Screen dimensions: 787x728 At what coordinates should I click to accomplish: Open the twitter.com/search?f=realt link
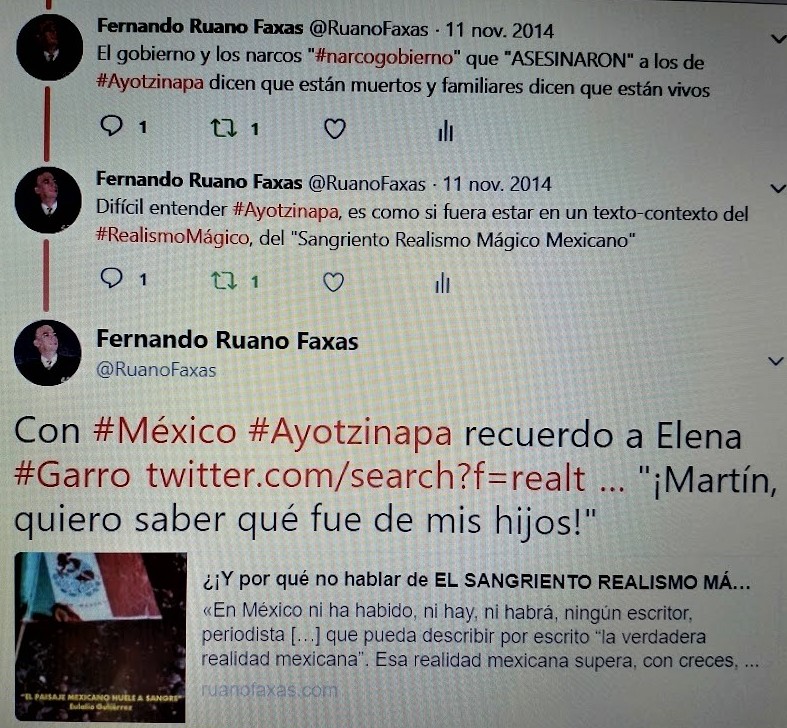point(366,476)
